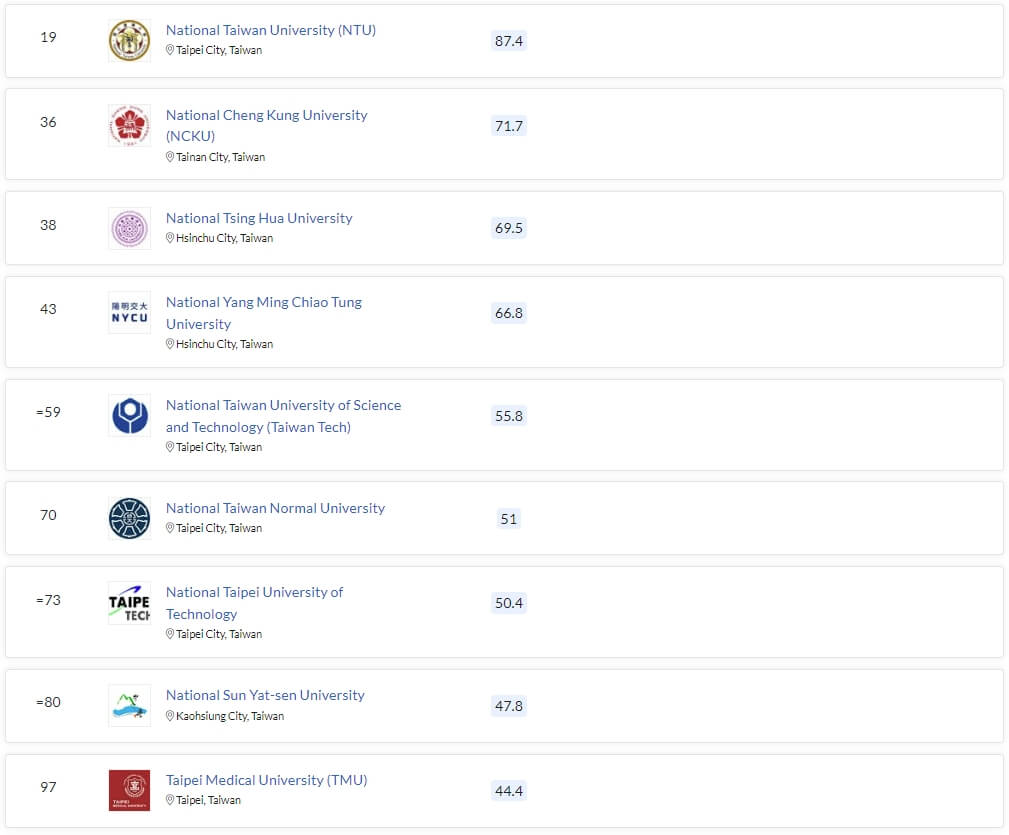Open the Taipei Medical University (TMU) link
Screen dimensions: 1009x835
tap(266, 780)
